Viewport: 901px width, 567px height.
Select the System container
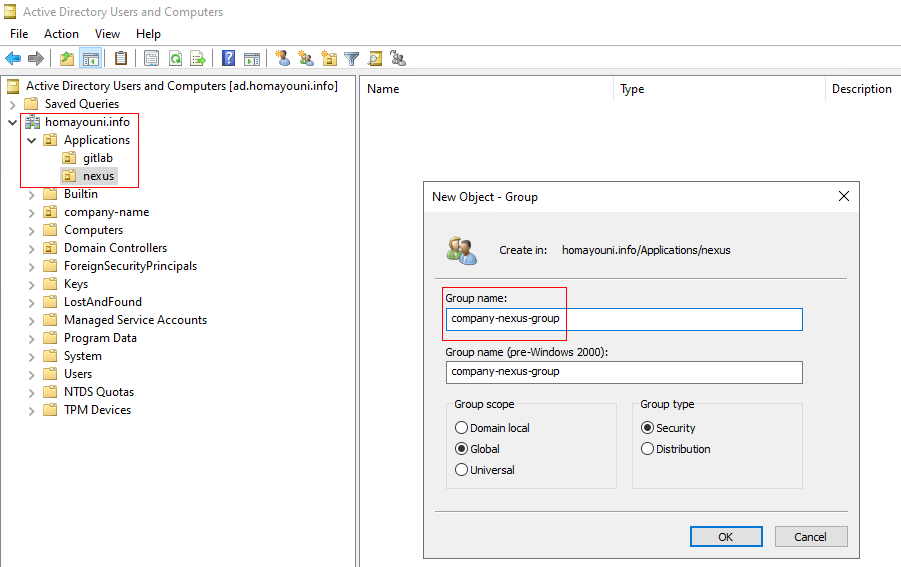click(83, 356)
